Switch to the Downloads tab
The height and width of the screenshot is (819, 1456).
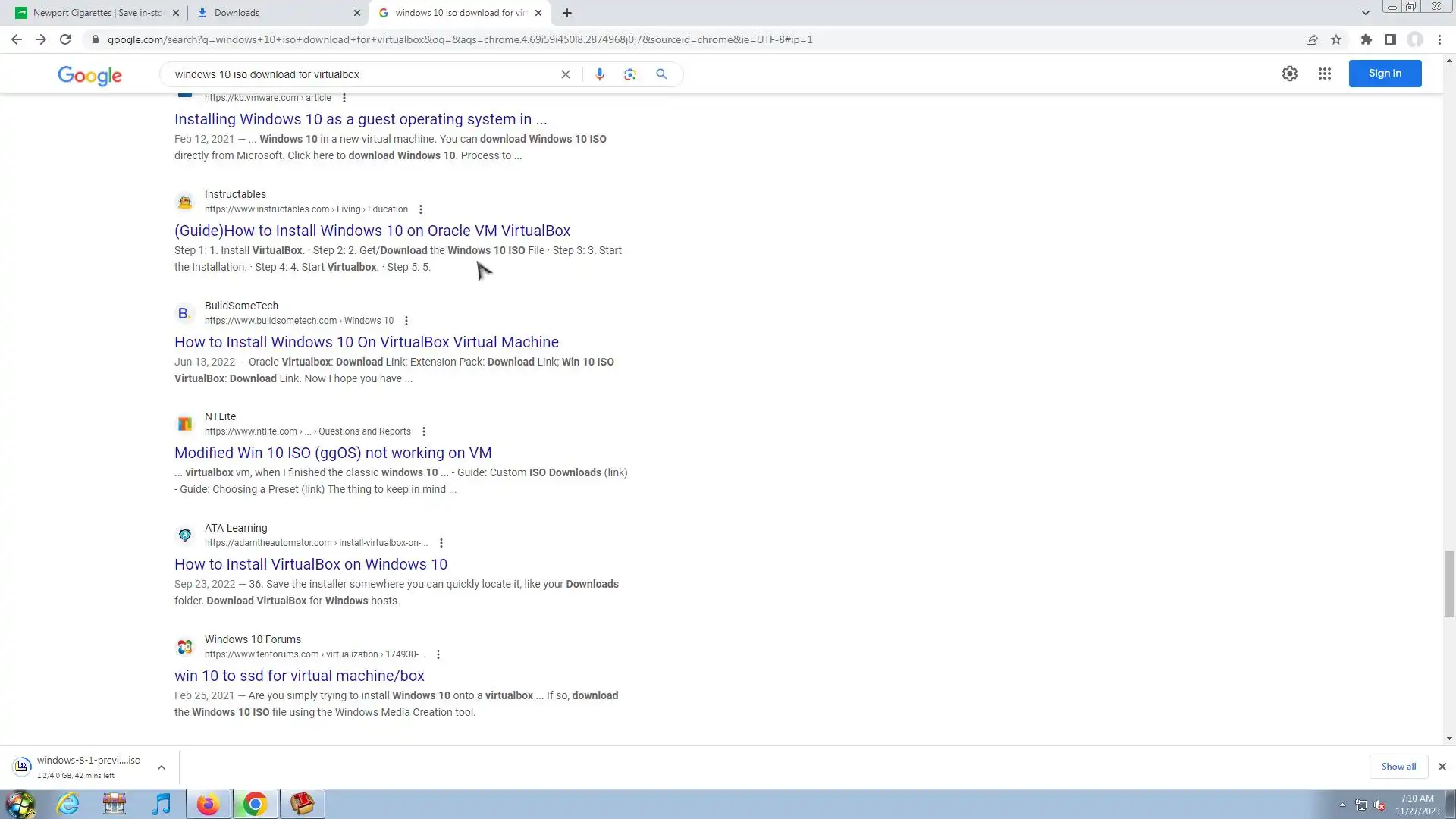tap(273, 13)
